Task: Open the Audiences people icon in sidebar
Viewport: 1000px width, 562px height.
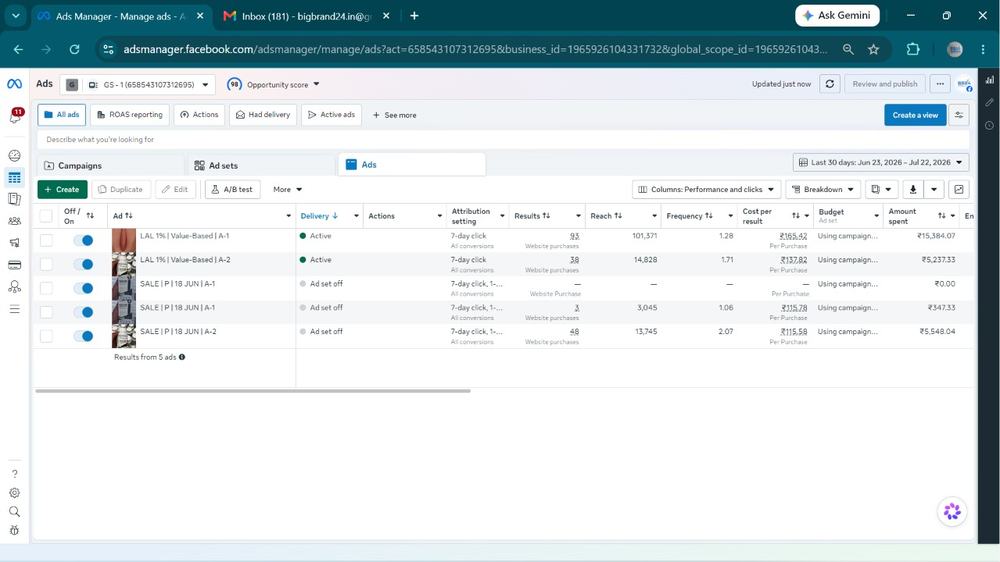Action: (14, 221)
